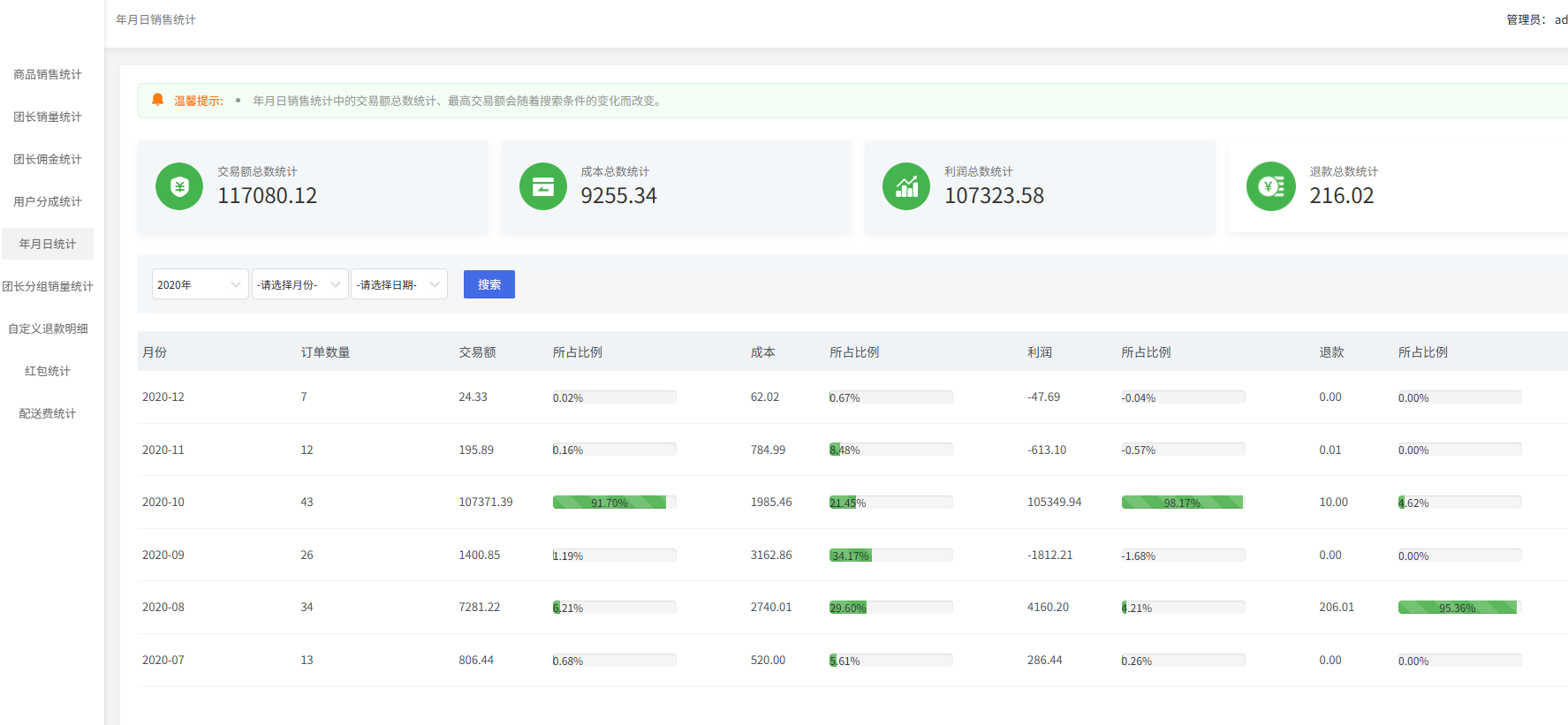The width and height of the screenshot is (1568, 725).
Task: Go to 团长销量统计 menu item
Action: point(48,117)
